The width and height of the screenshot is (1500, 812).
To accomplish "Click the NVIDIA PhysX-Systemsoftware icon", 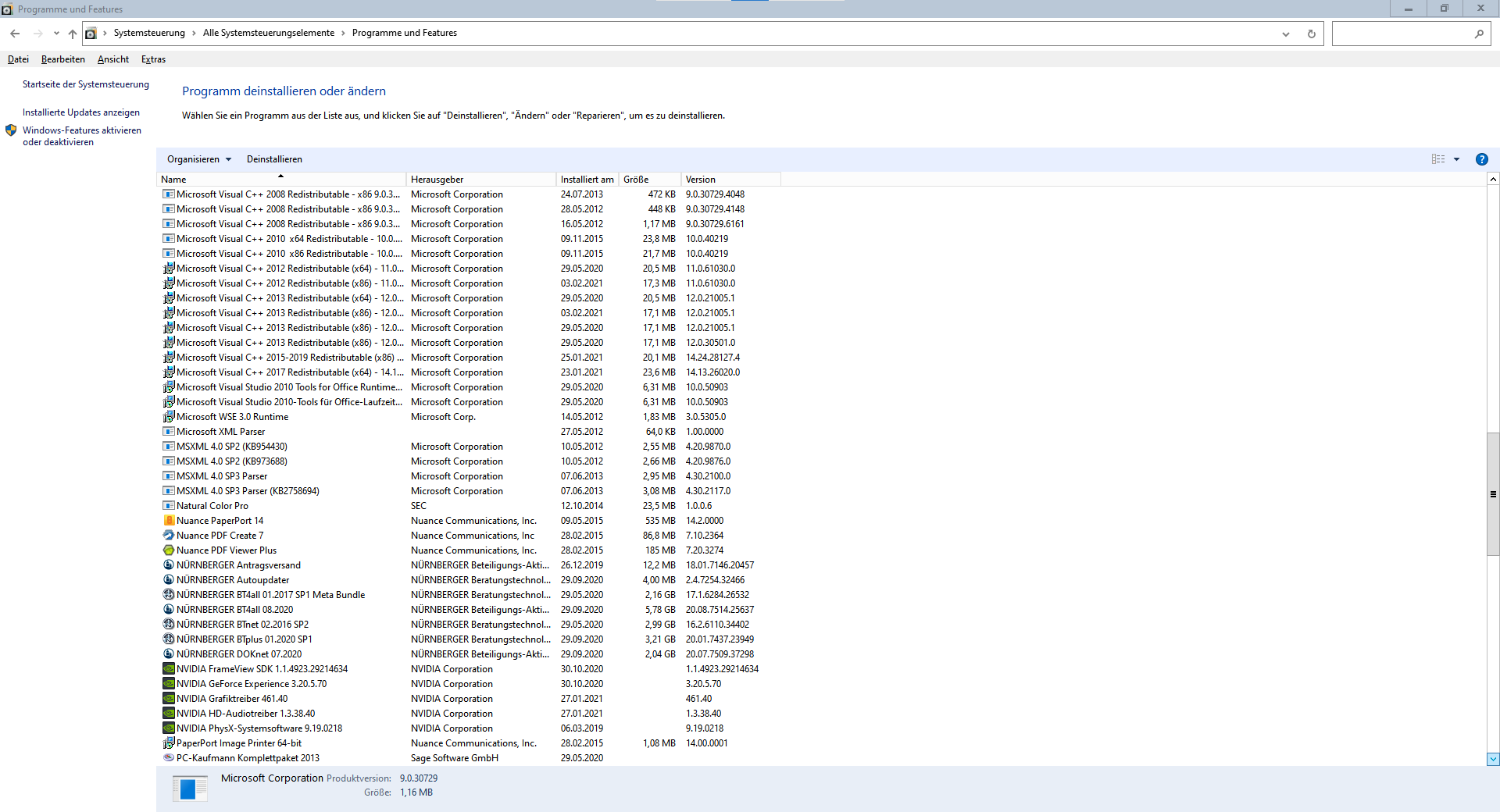I will 168,728.
